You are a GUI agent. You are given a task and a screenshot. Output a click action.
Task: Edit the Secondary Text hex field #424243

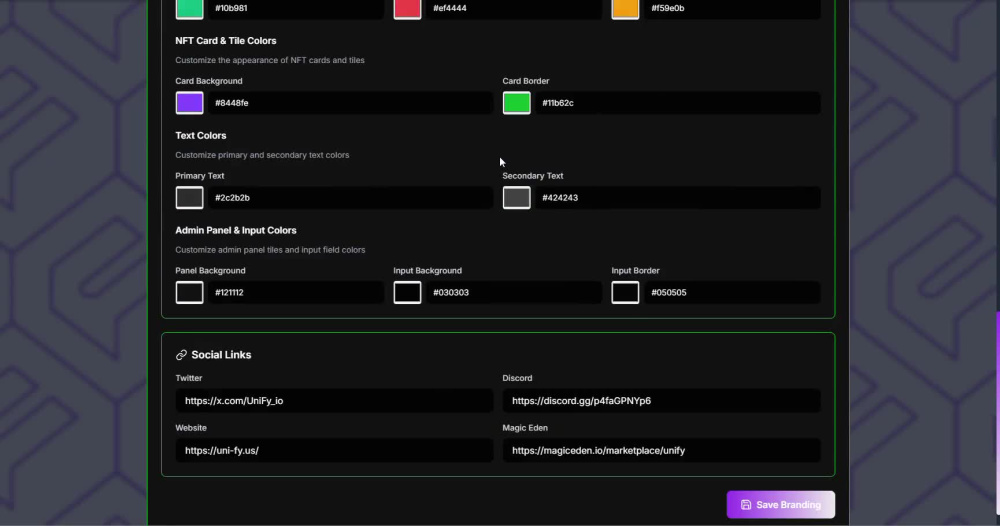tap(677, 198)
